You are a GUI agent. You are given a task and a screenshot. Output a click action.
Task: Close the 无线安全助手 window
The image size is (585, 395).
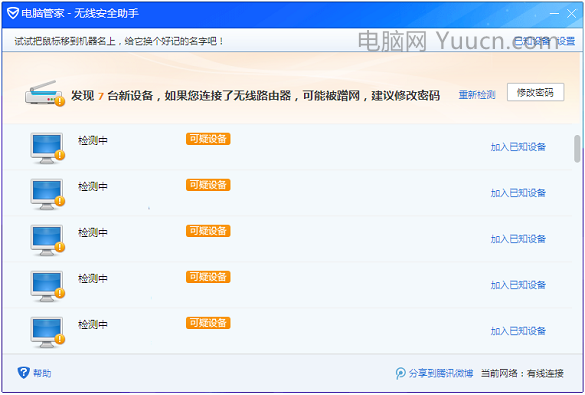coord(571,14)
